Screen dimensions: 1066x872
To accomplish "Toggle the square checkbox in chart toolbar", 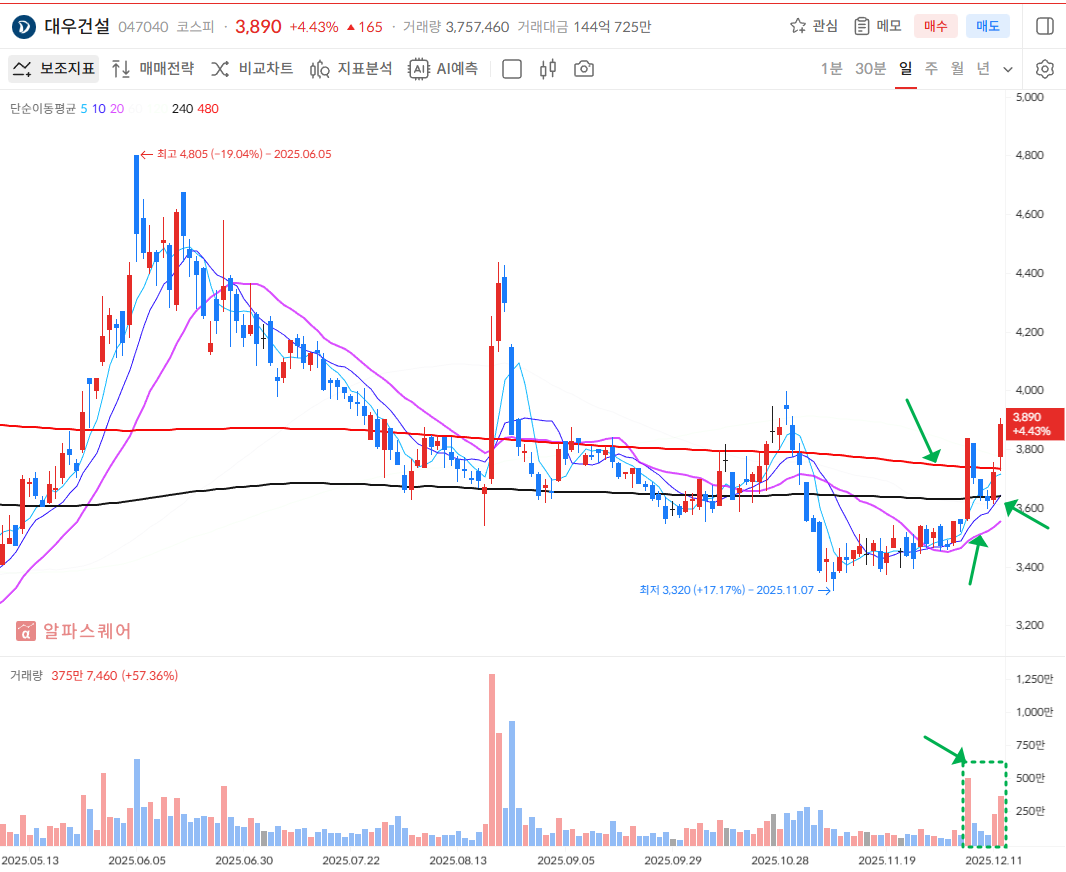I will (511, 69).
